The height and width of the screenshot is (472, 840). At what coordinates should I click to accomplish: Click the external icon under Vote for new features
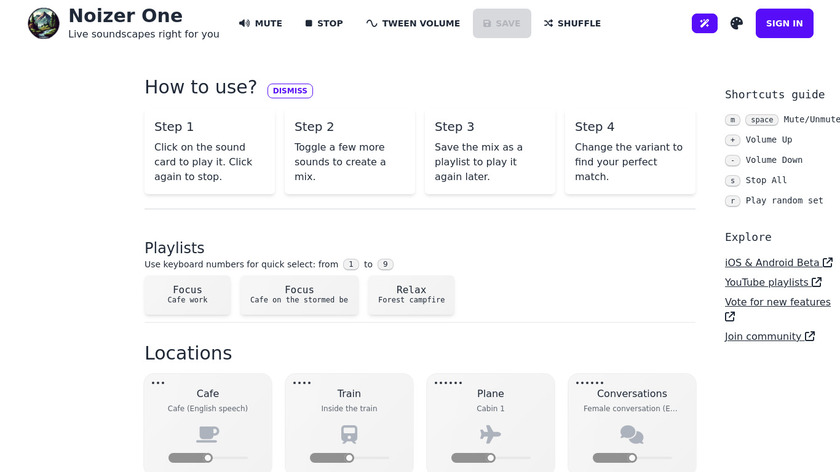730,317
